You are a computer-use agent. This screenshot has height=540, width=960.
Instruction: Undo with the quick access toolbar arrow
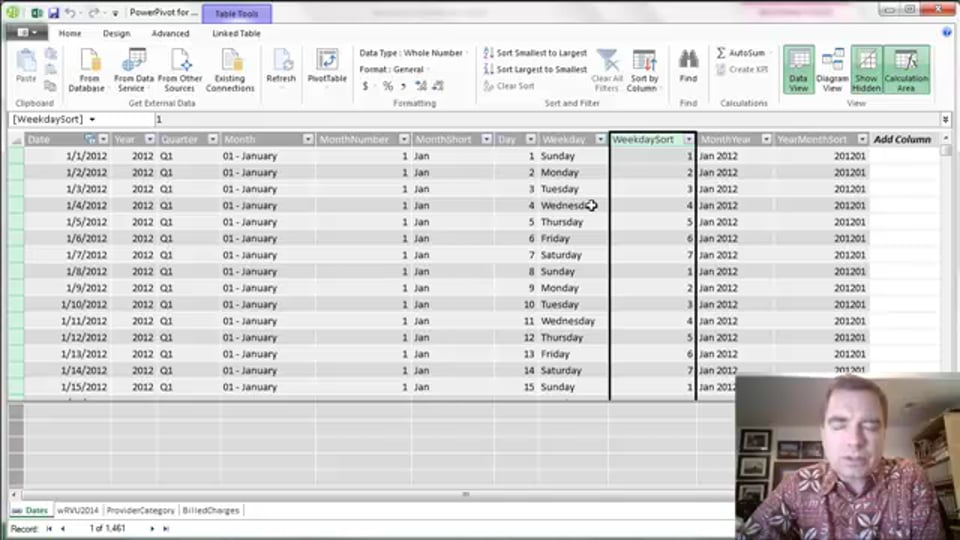[x=70, y=12]
